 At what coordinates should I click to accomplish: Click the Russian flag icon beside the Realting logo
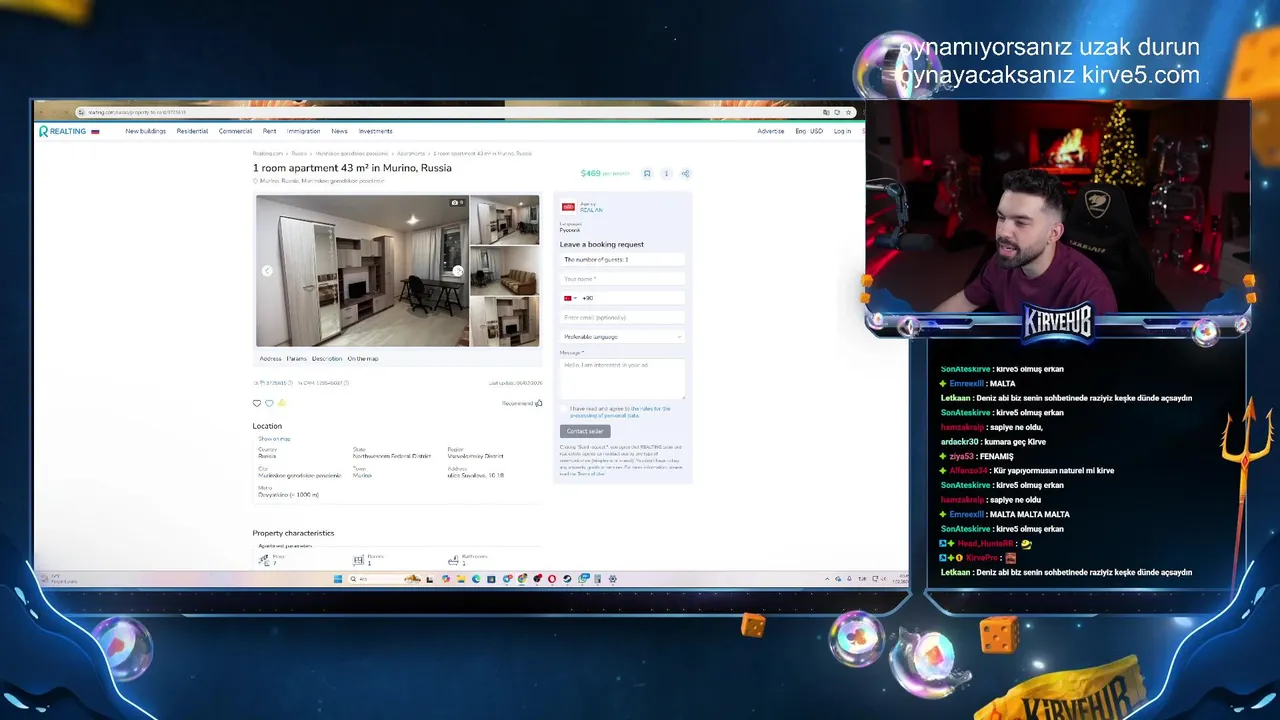pyautogui.click(x=95, y=131)
